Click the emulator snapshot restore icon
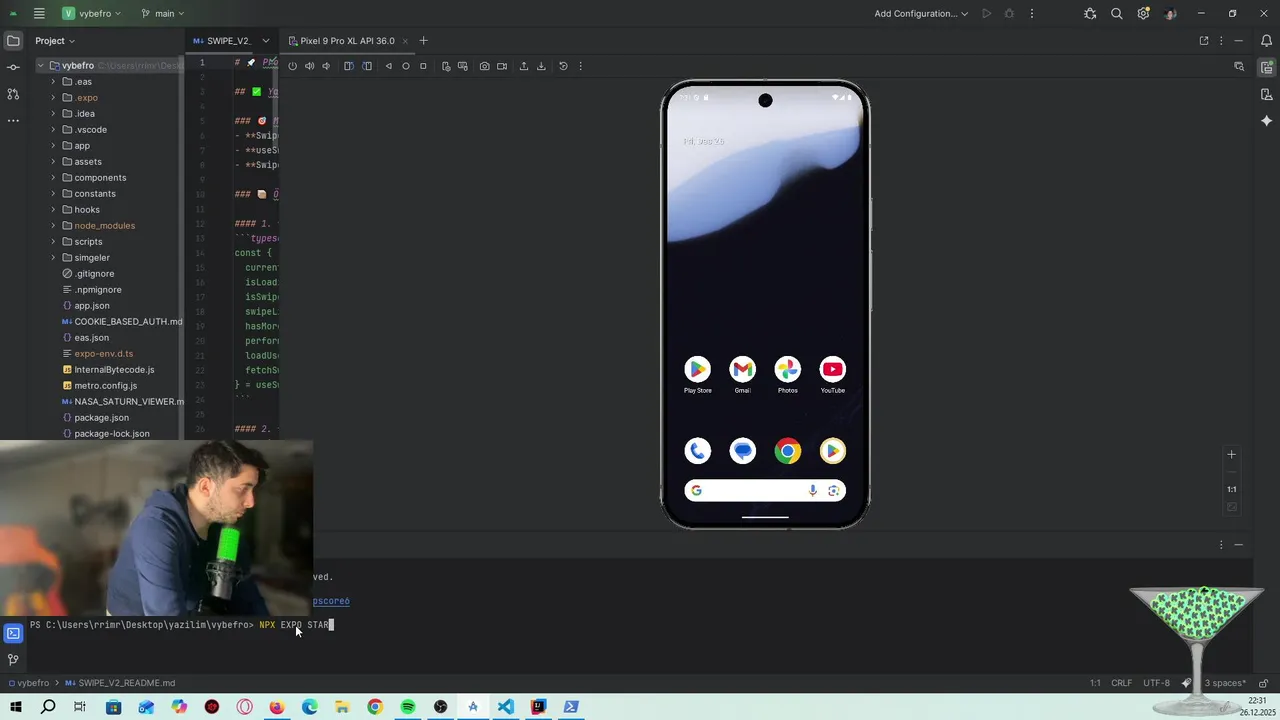Viewport: 1280px width, 720px height. (563, 66)
